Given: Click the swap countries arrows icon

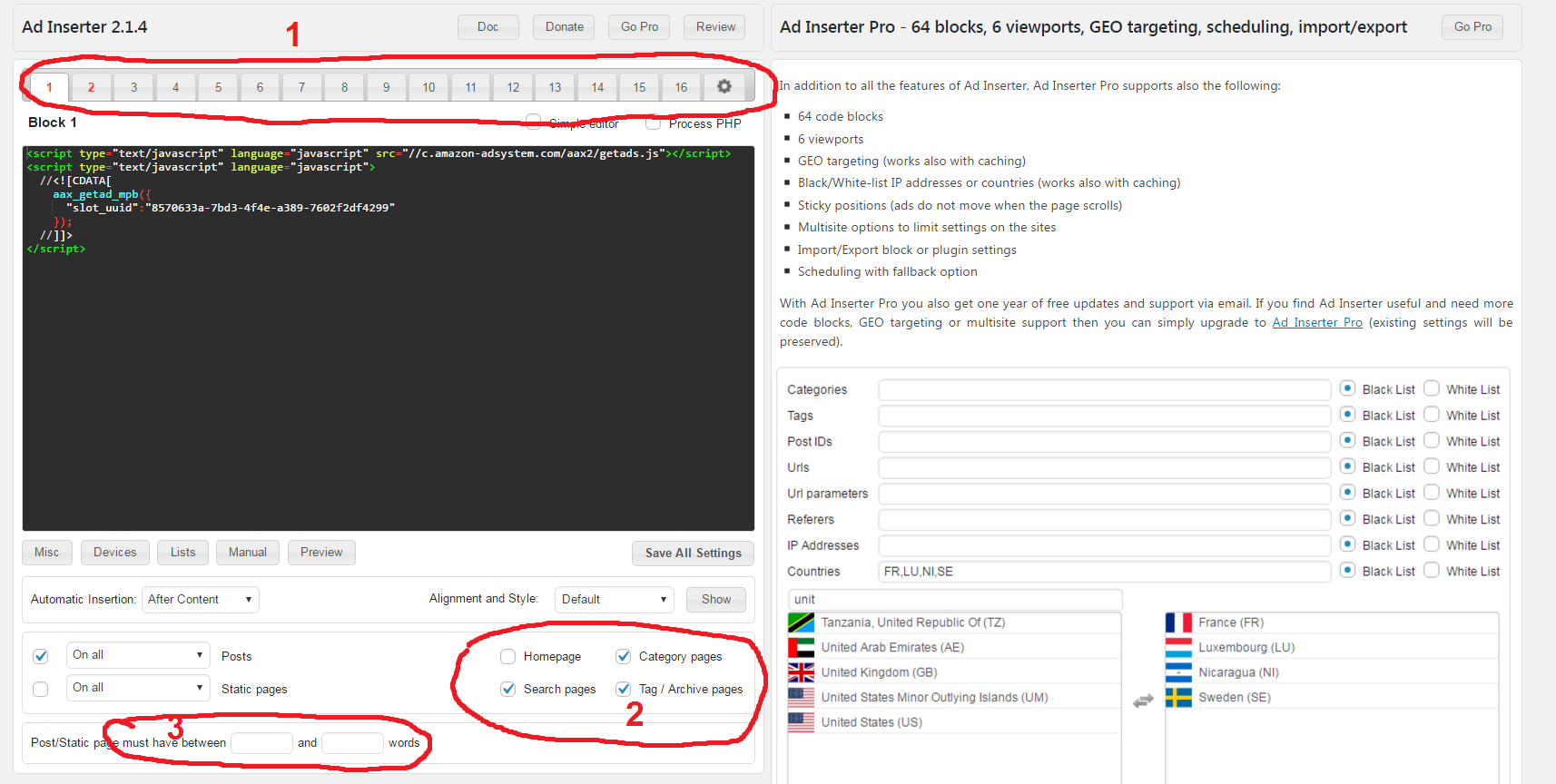Looking at the screenshot, I should coord(1143,701).
